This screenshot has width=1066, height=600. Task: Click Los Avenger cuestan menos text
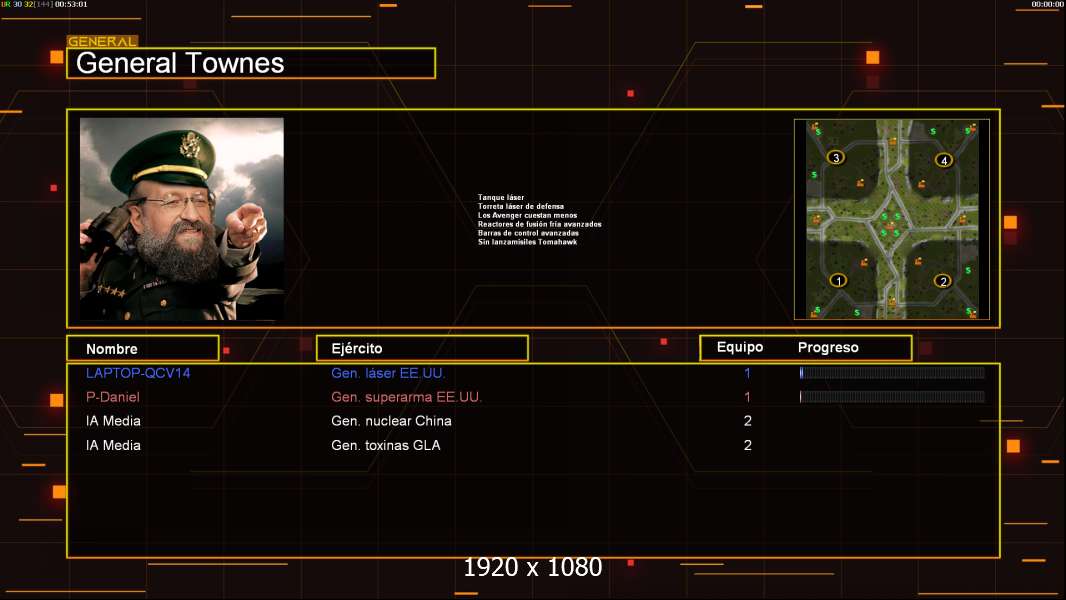[x=528, y=215]
